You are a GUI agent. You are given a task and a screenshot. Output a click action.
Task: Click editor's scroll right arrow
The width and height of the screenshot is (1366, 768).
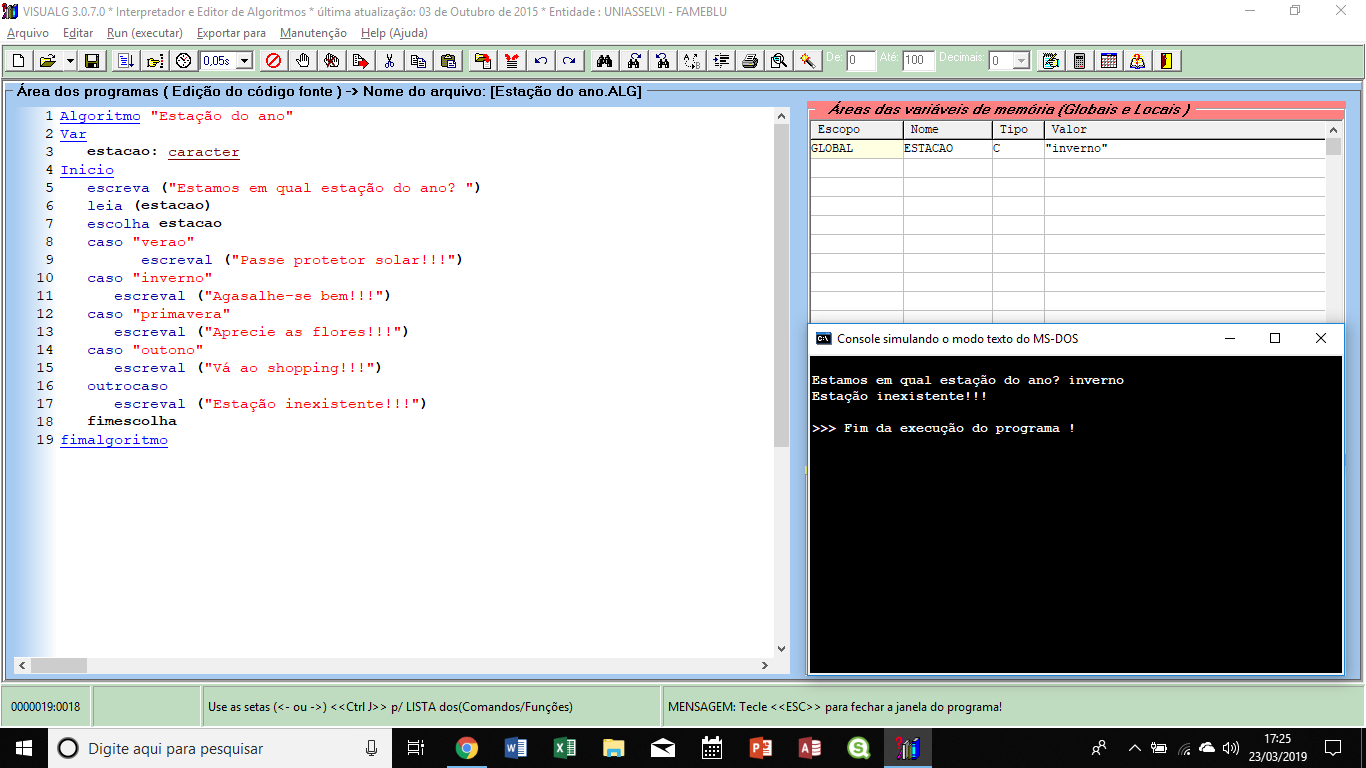766,665
